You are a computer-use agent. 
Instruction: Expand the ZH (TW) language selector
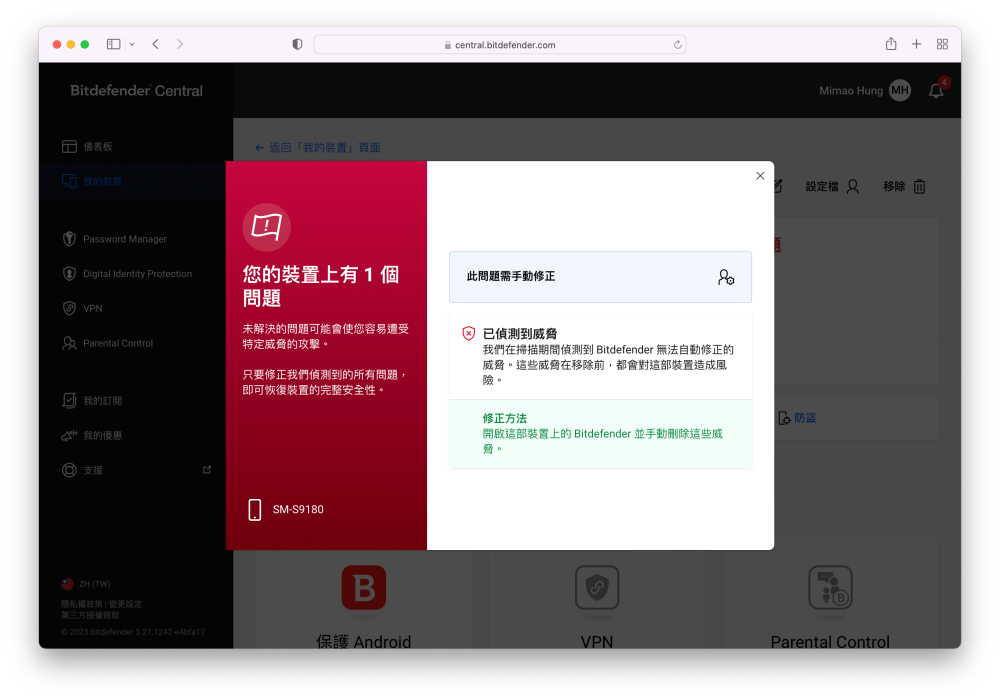92,583
